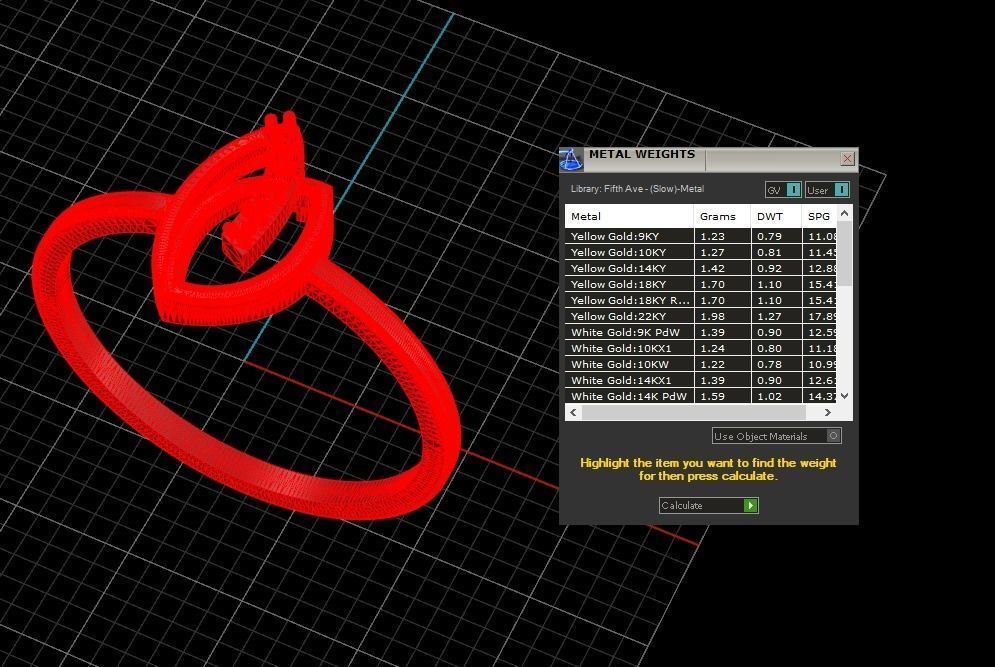Click the 0.92 DWT cell for 14KY
Image resolution: width=995 pixels, height=667 pixels.
point(776,268)
